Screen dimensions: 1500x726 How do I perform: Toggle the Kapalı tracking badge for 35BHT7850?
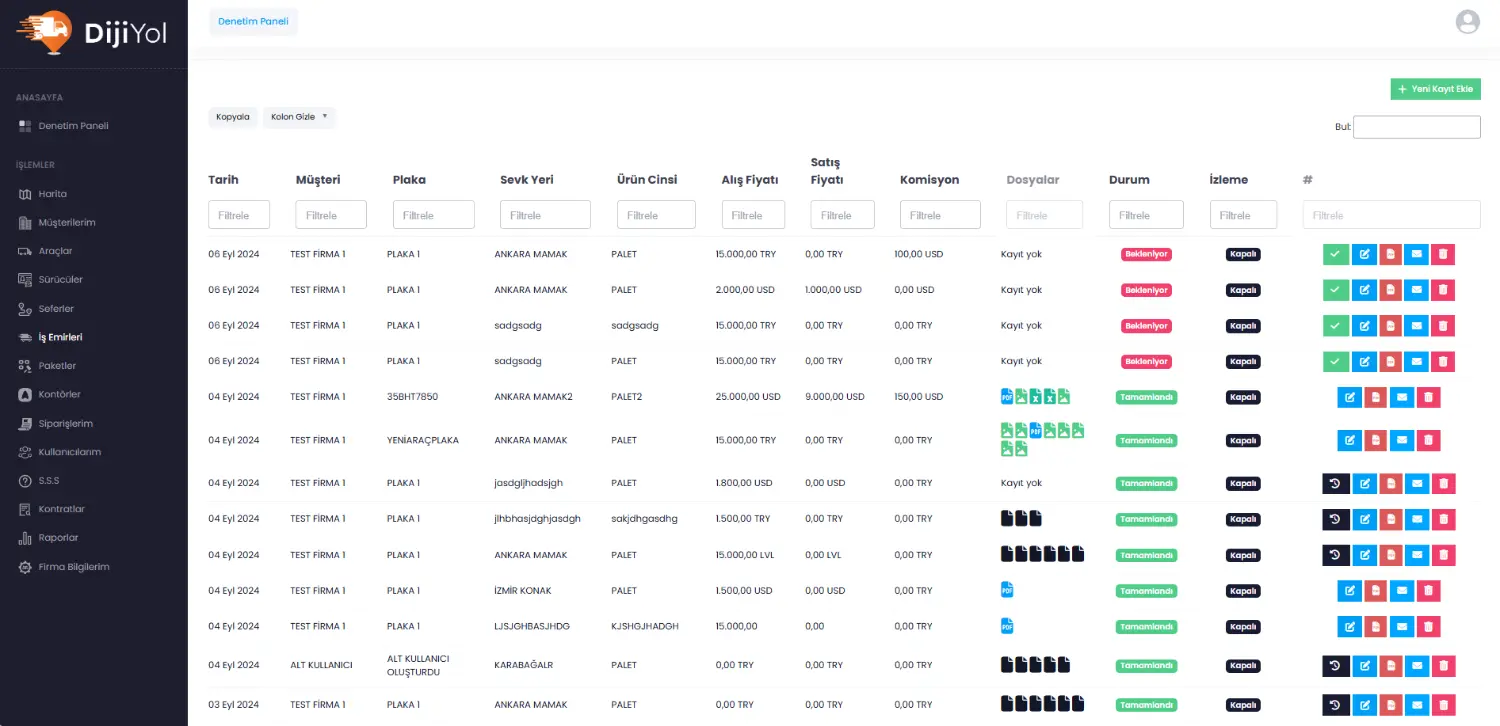point(1243,397)
